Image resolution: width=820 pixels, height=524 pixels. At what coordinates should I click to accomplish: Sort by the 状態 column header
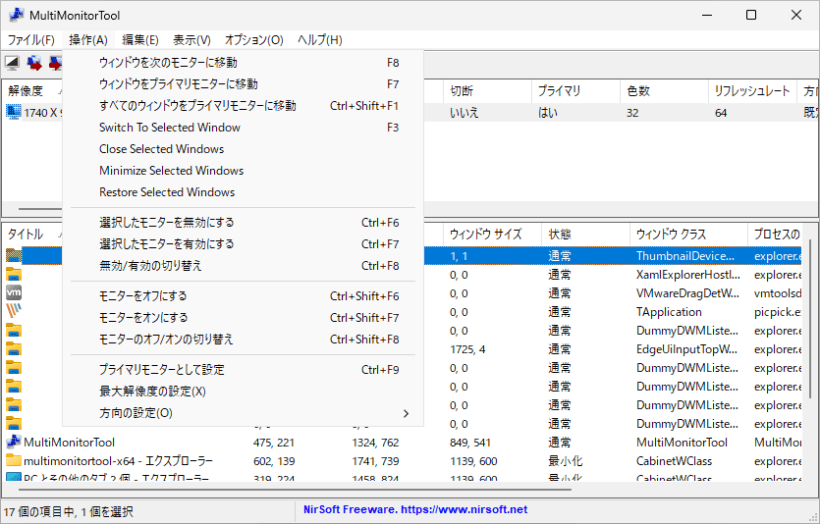tap(585, 234)
